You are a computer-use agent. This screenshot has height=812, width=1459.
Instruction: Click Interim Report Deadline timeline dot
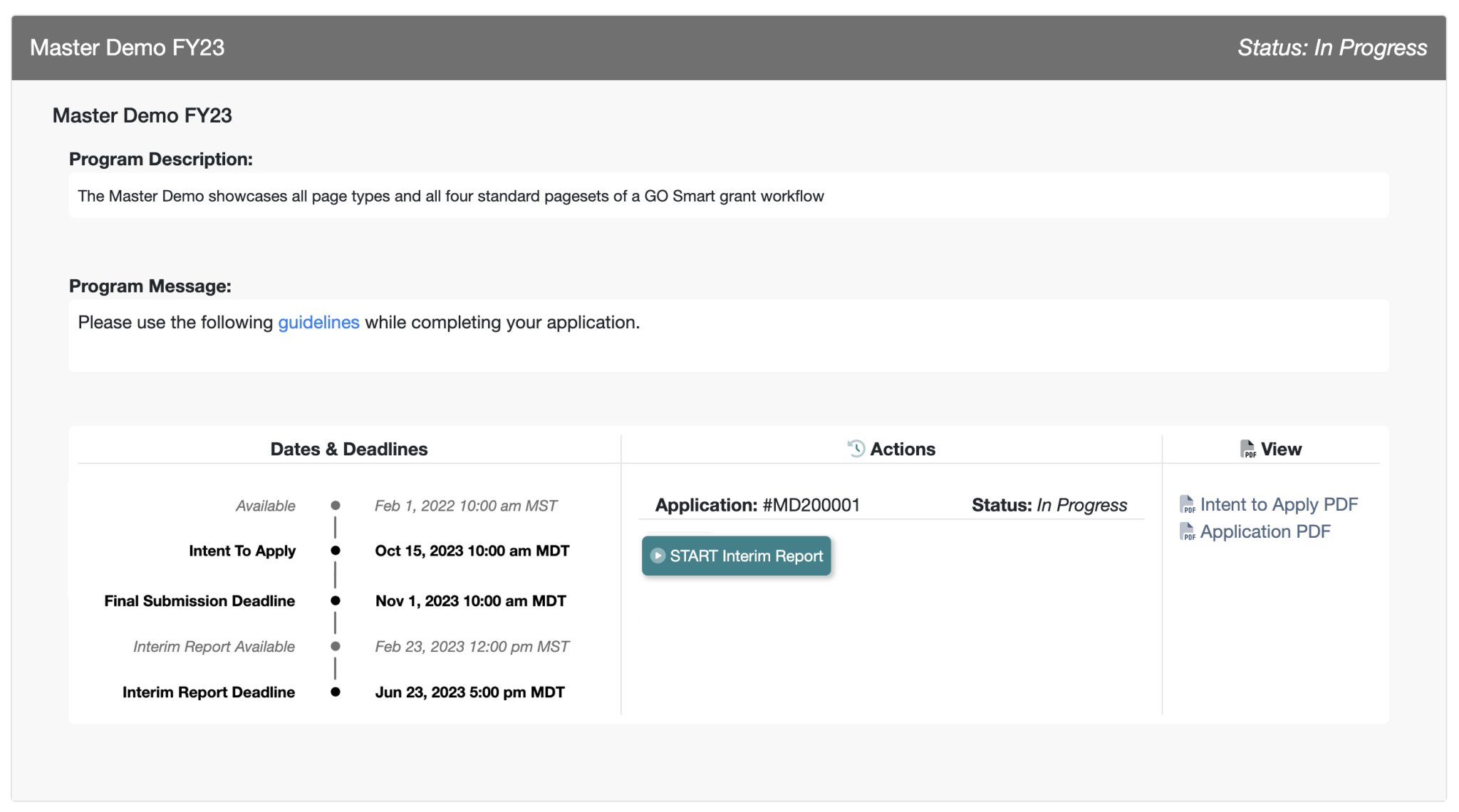click(x=336, y=692)
